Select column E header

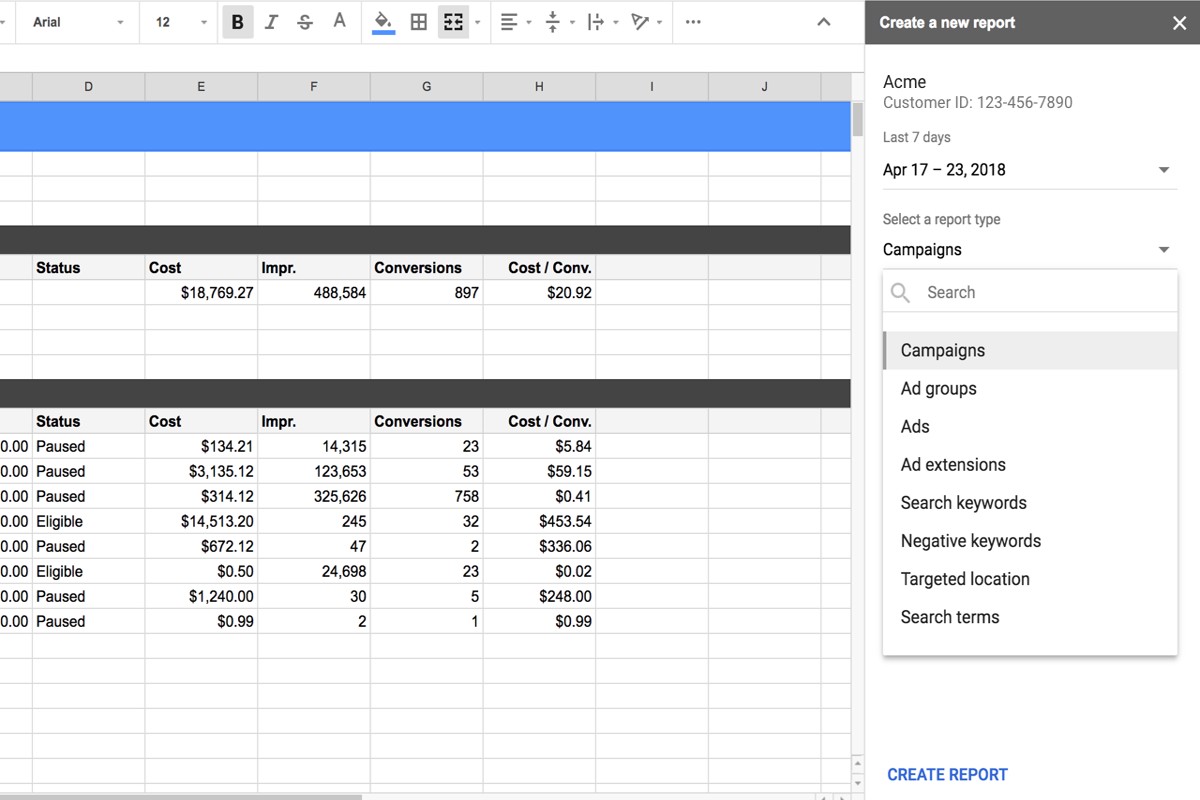[x=201, y=87]
